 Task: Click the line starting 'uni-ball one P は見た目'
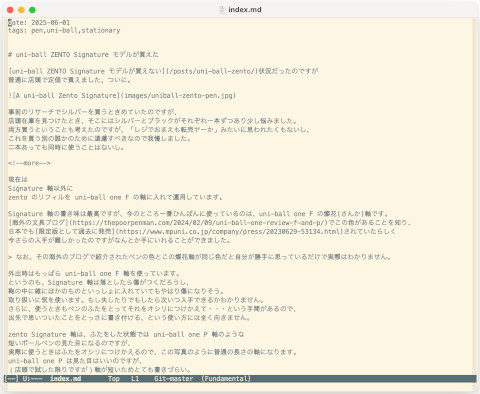[x=76, y=361]
